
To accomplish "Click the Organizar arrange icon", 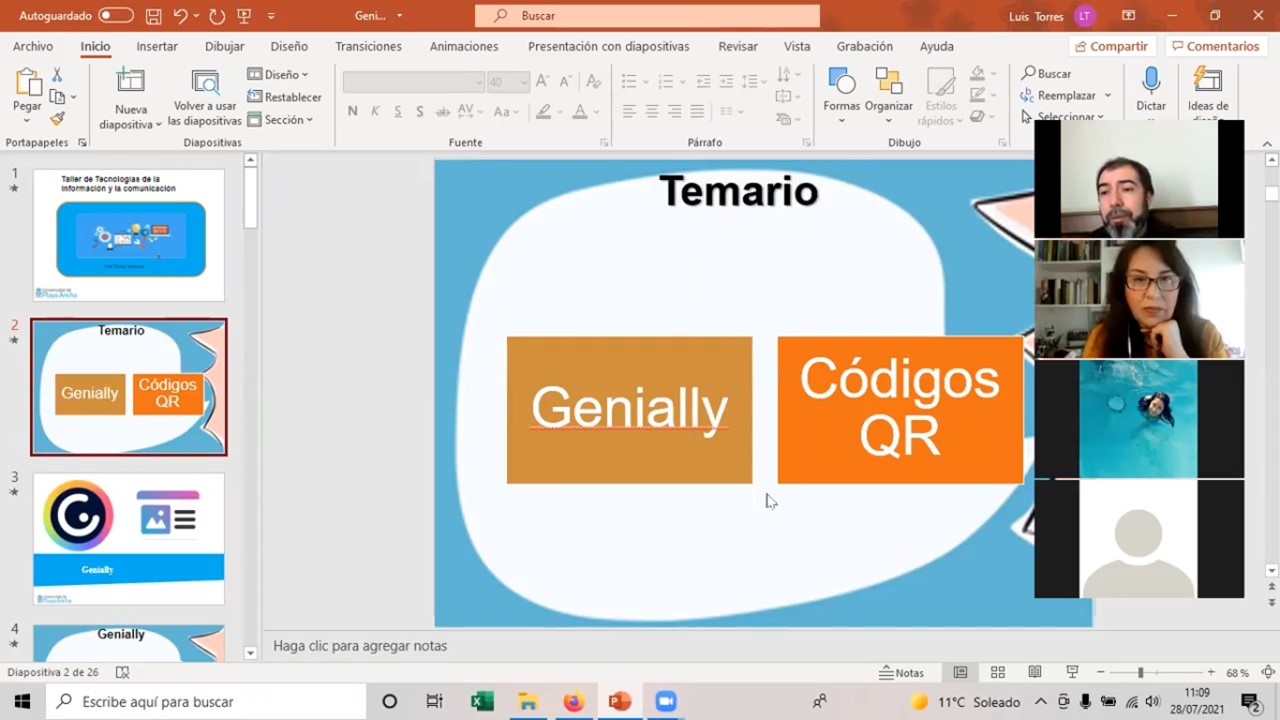I will [x=888, y=82].
